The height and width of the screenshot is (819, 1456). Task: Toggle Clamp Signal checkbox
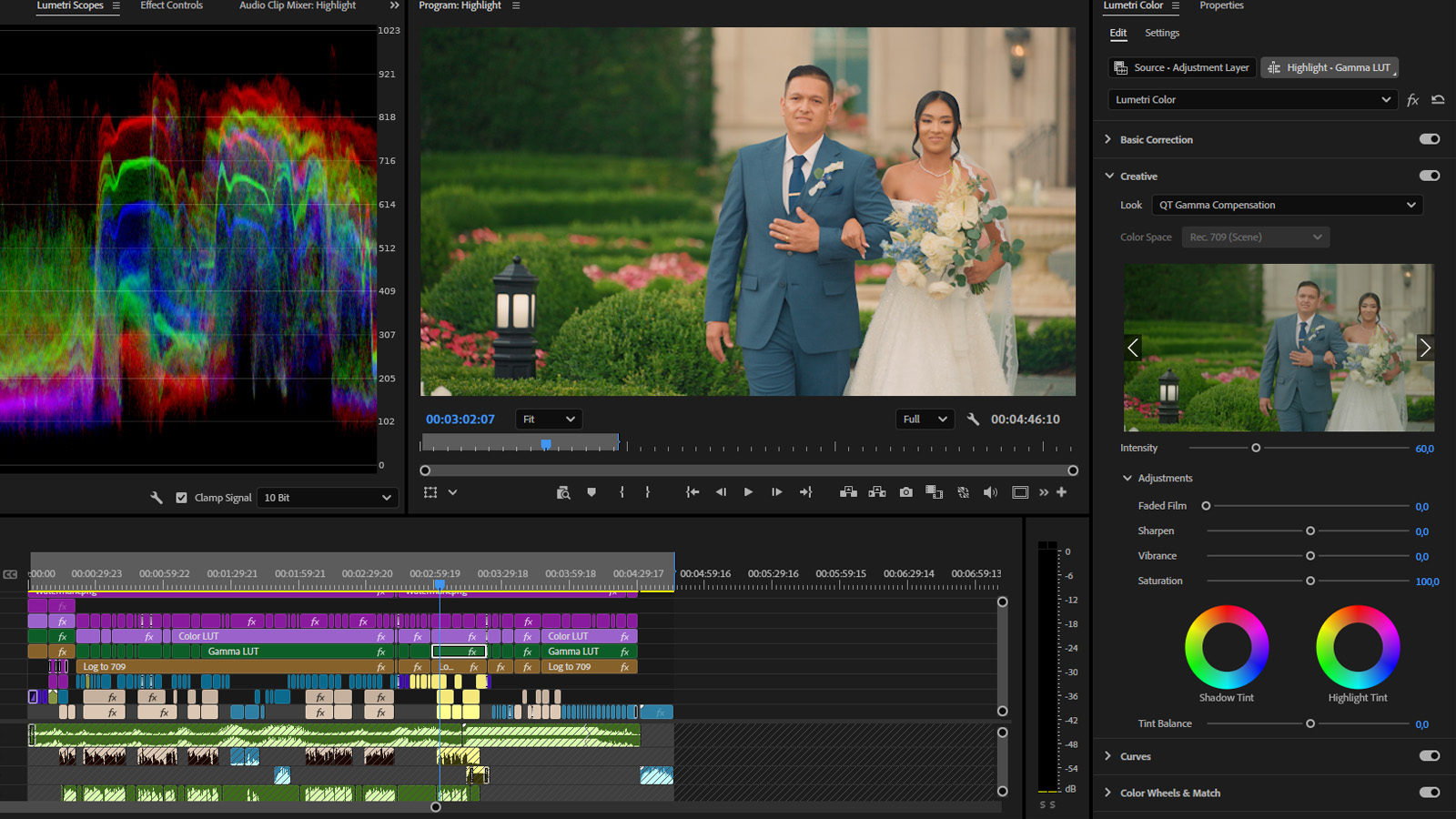[x=181, y=498]
